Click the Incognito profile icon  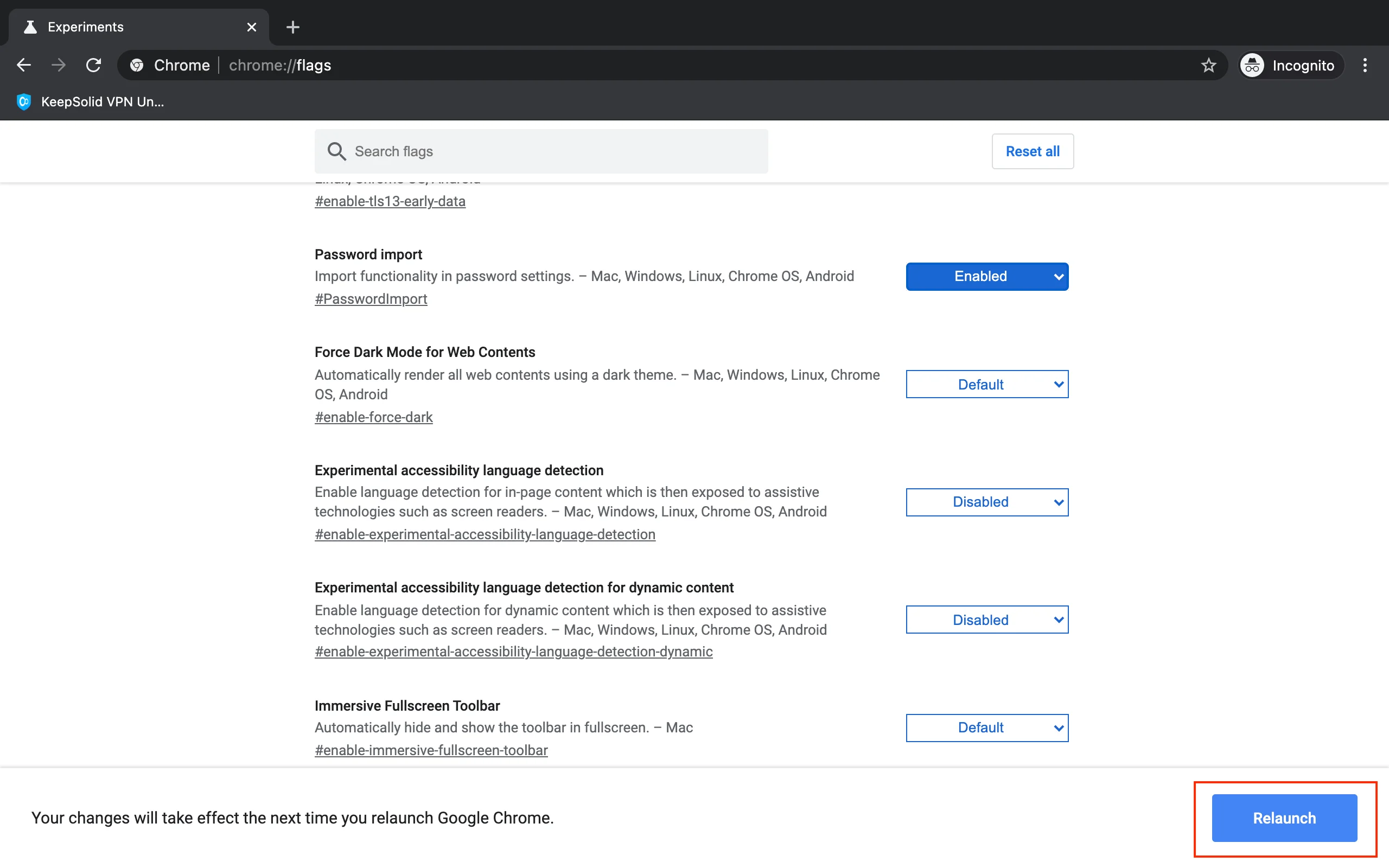coord(1252,66)
